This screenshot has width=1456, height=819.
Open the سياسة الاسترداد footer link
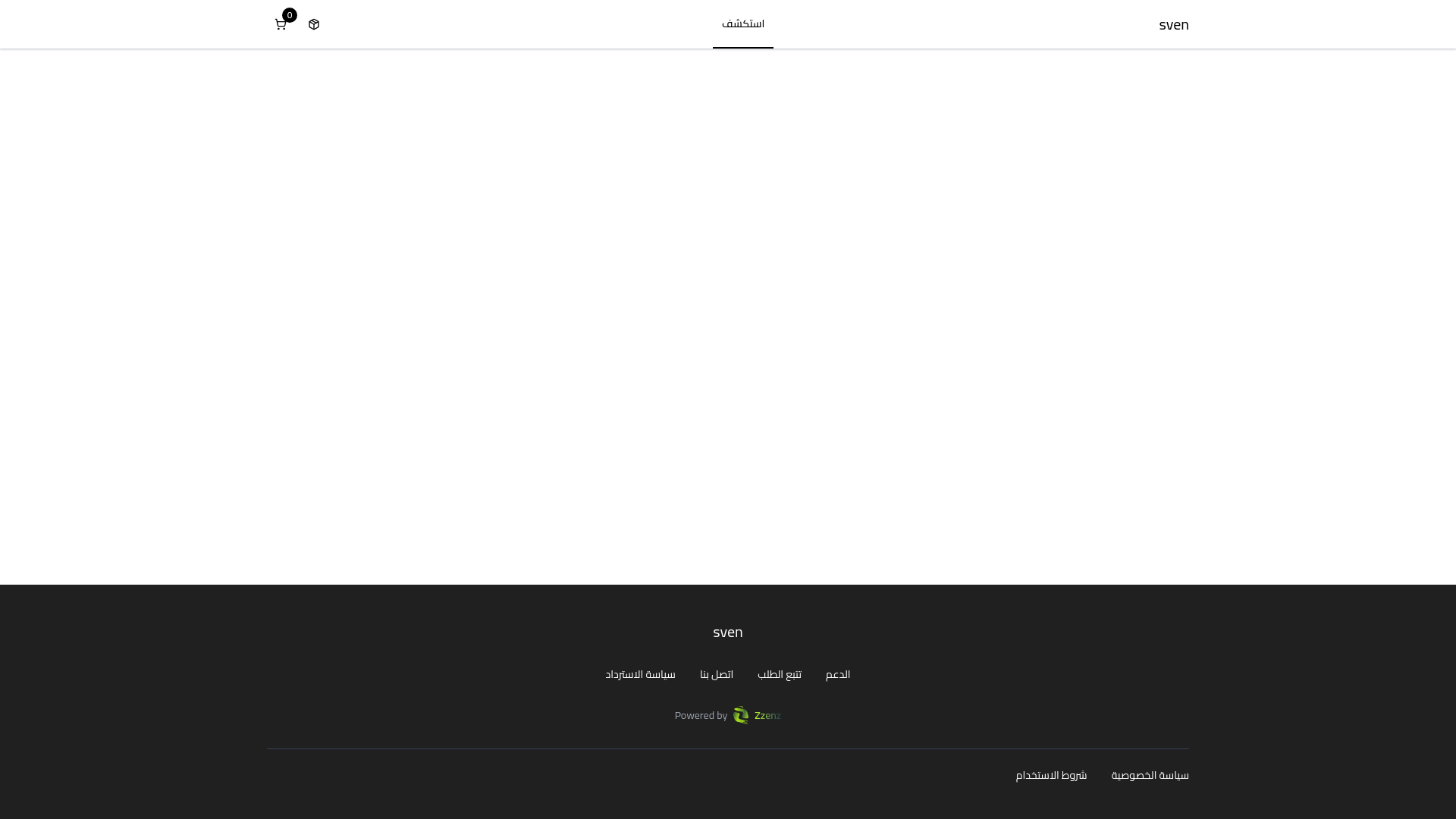640,675
